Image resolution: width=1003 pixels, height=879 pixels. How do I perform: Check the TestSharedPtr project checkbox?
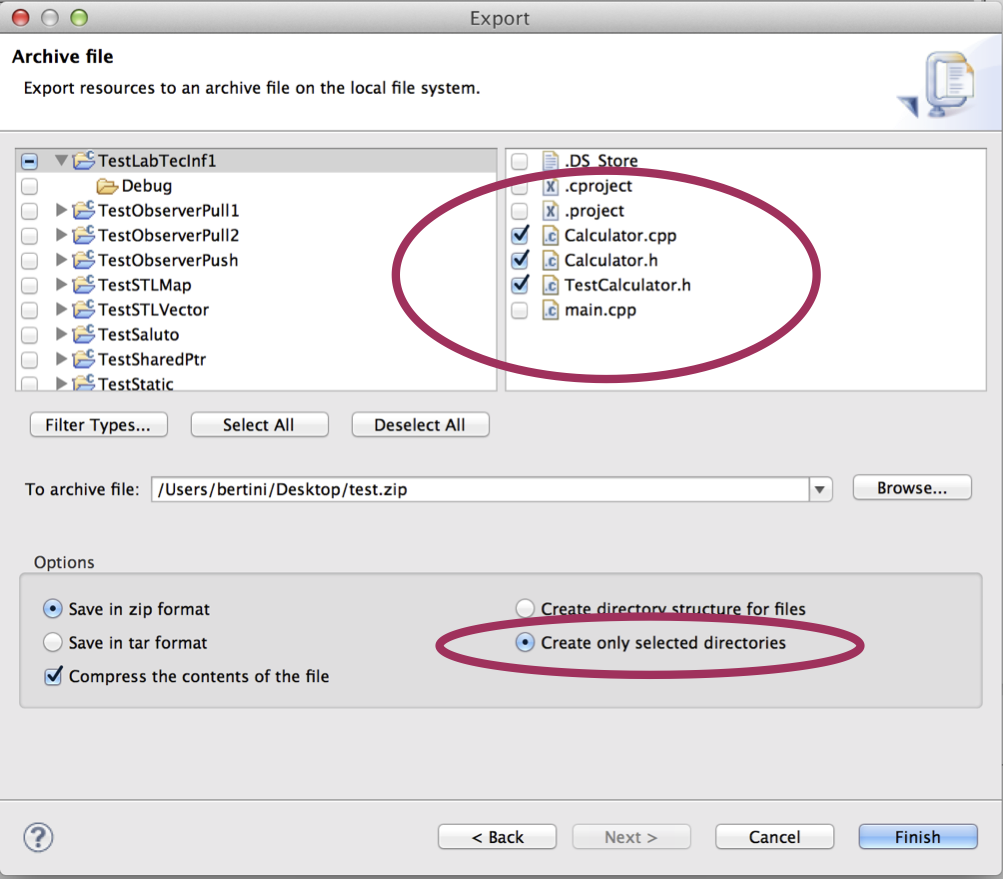(x=29, y=360)
